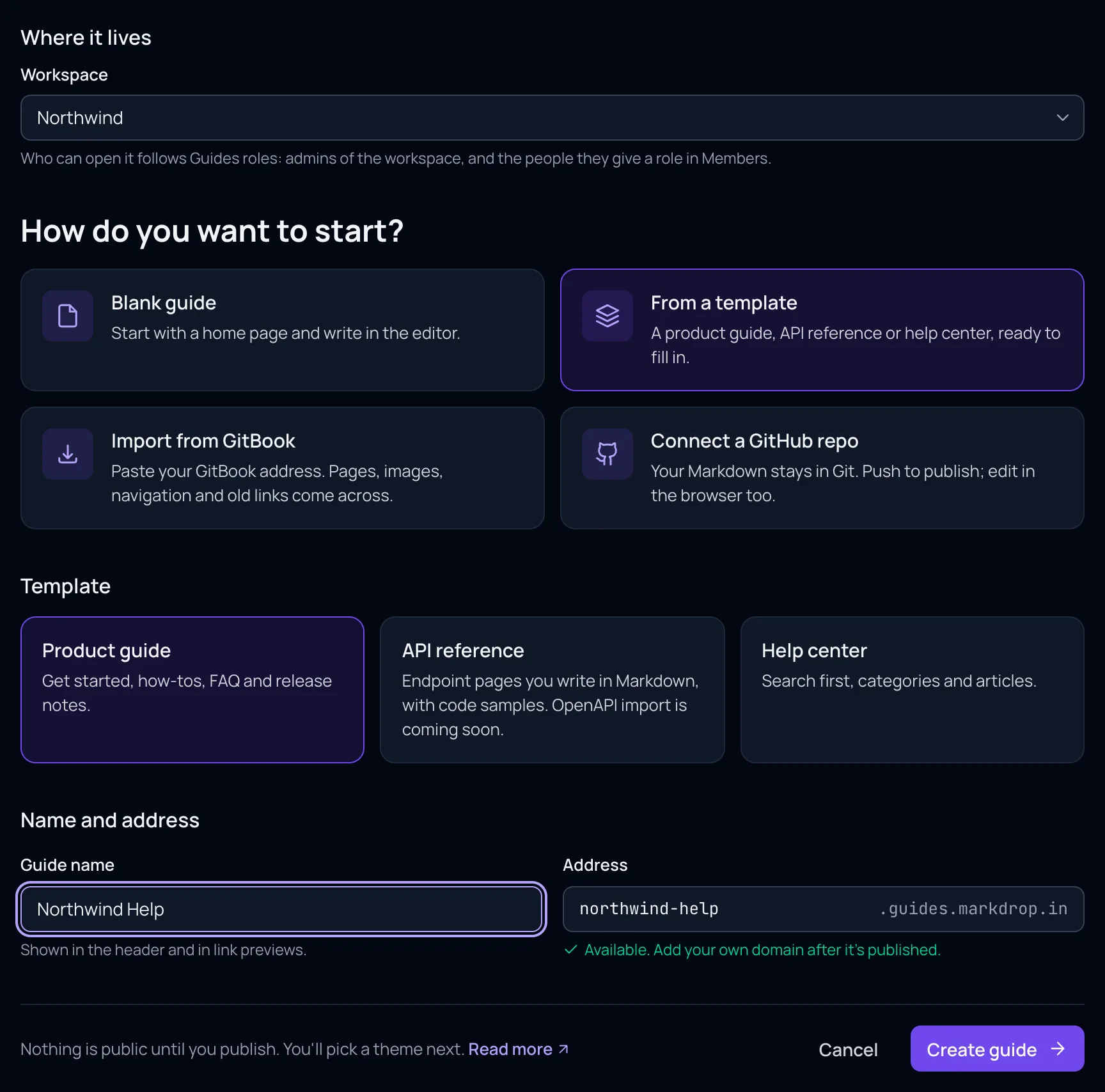Pick the Help center template
Image resolution: width=1105 pixels, height=1092 pixels.
pyautogui.click(x=913, y=690)
